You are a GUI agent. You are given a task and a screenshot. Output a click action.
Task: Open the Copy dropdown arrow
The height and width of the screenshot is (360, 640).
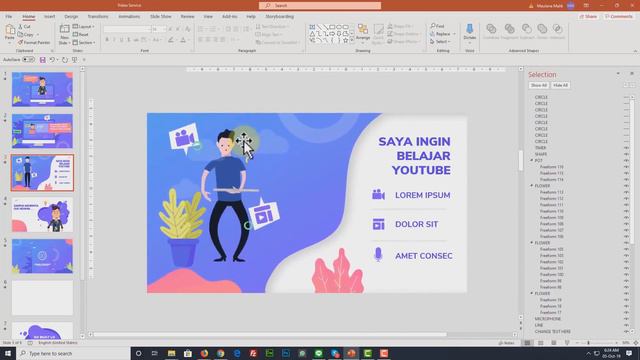point(38,35)
